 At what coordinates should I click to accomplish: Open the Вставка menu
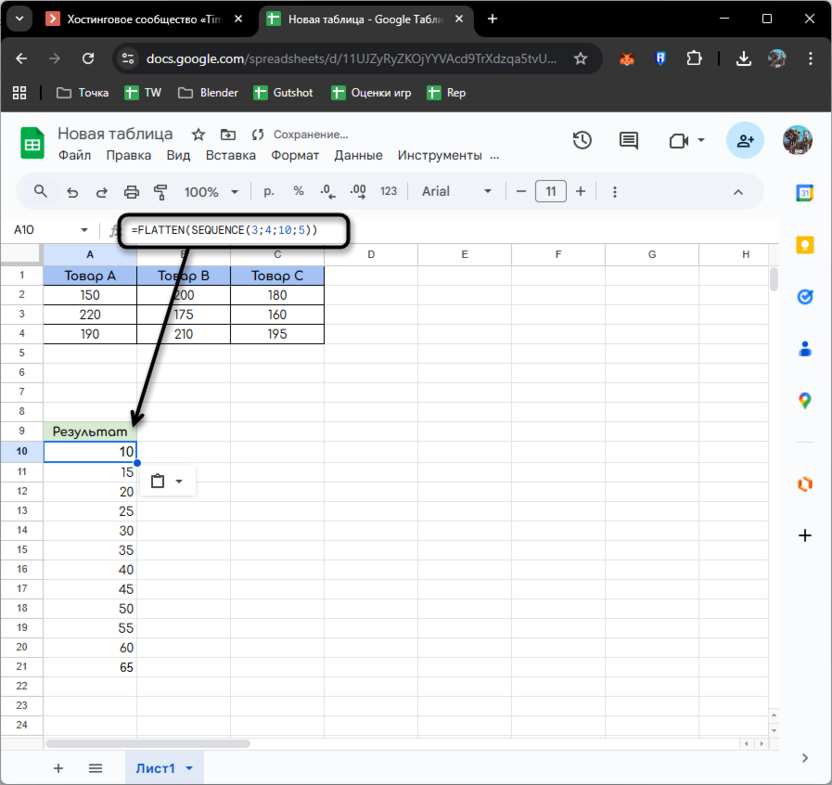(x=231, y=155)
